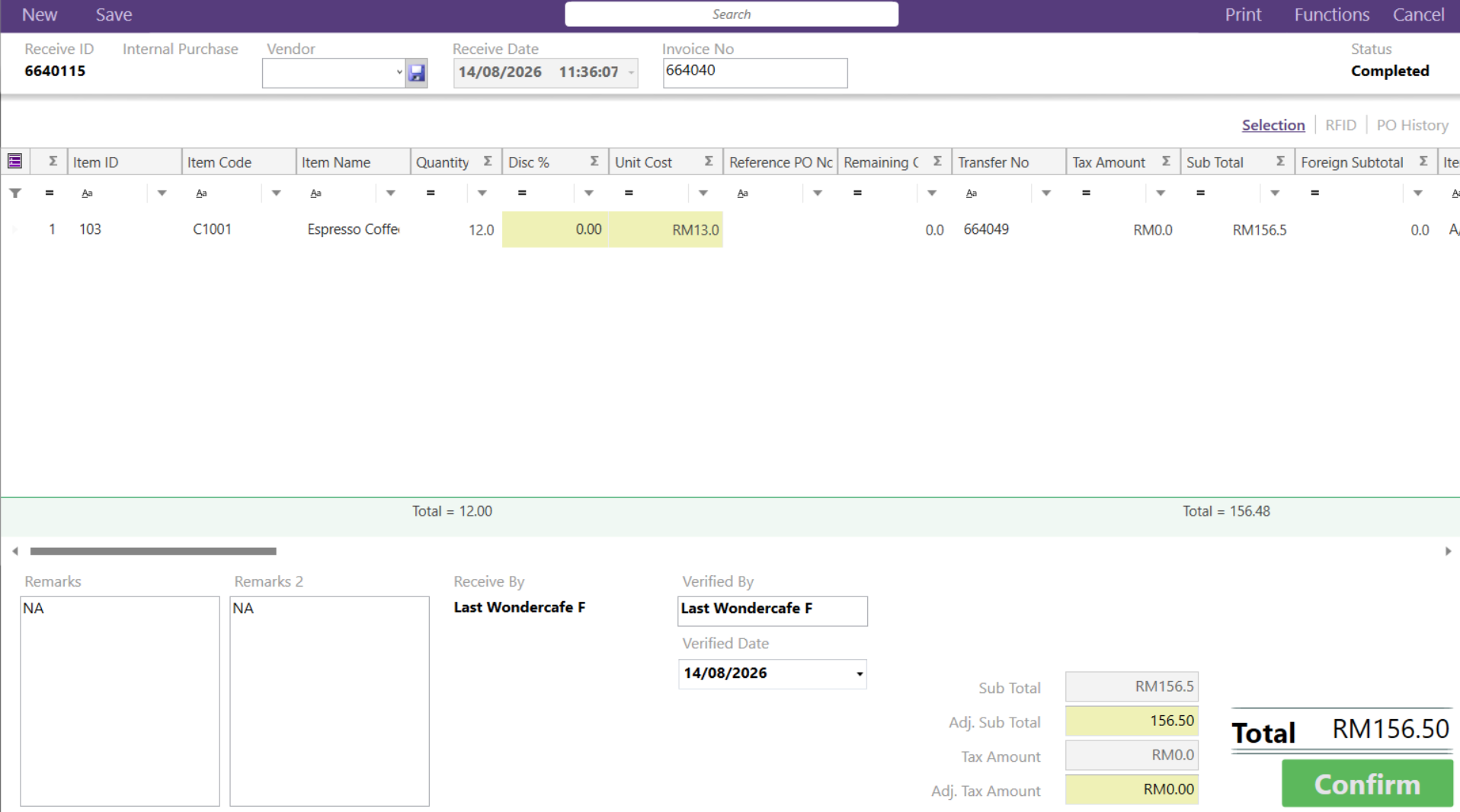Click the sigma icon in Quantity header
The height and width of the screenshot is (812, 1460).
tap(488, 161)
